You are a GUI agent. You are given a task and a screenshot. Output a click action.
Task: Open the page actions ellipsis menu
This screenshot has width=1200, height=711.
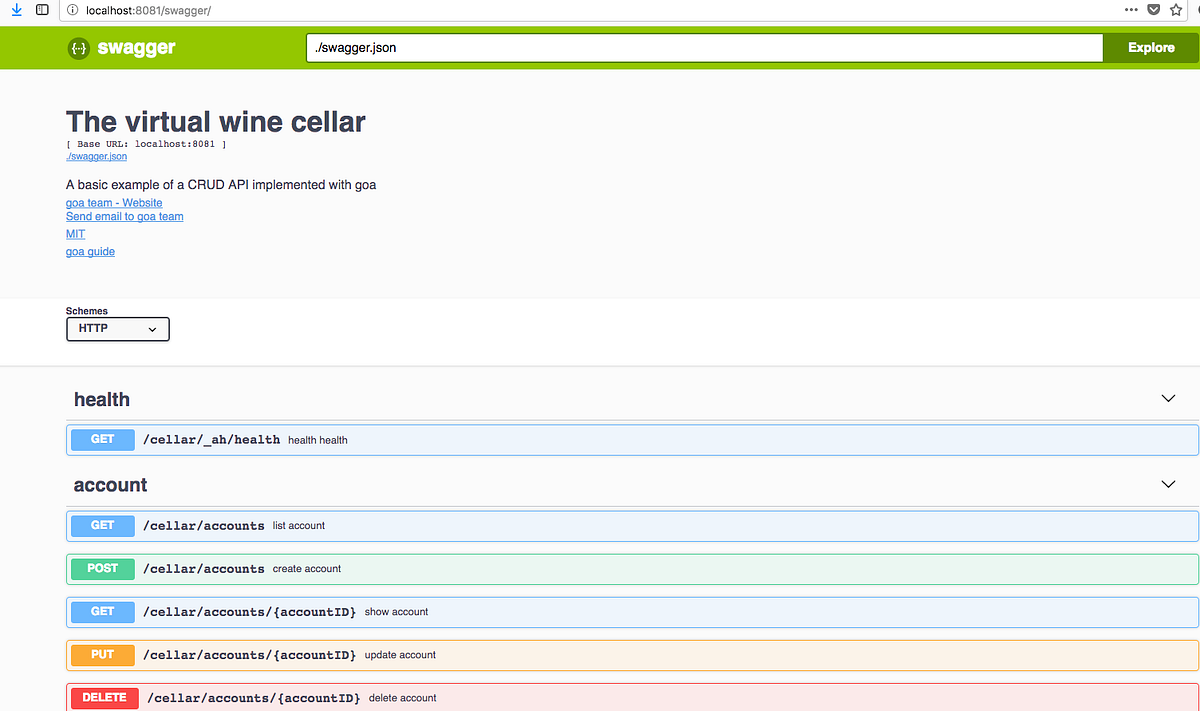(1130, 9)
